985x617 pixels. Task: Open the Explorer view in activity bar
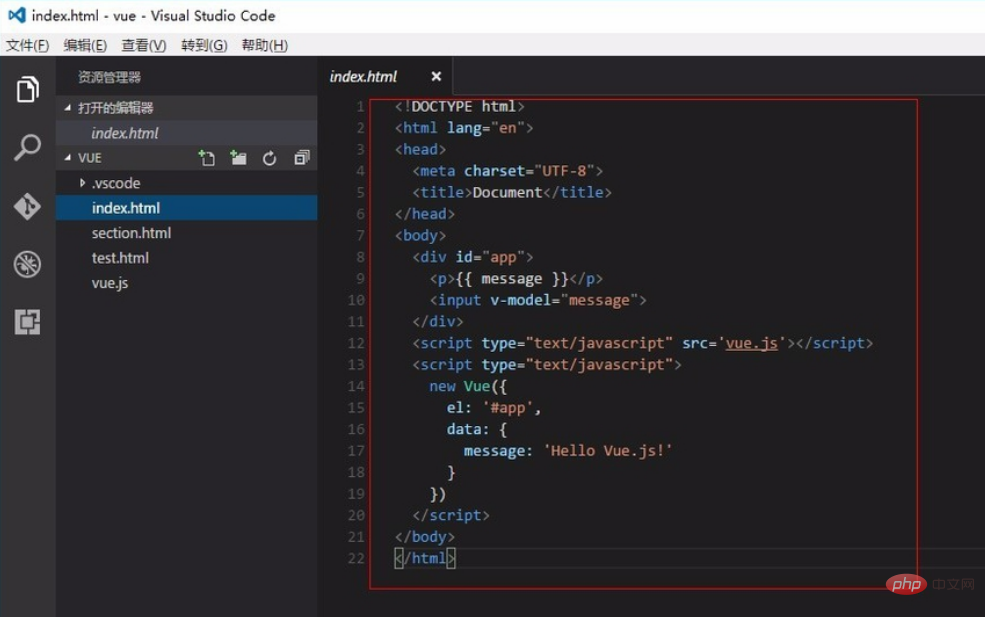pos(27,90)
